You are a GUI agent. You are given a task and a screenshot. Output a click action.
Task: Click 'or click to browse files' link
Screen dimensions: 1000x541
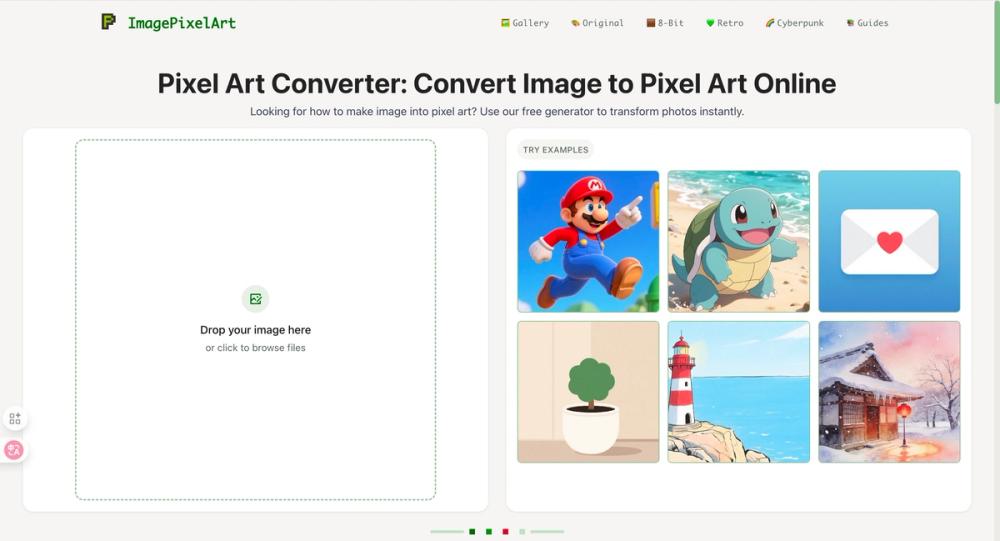coord(255,348)
